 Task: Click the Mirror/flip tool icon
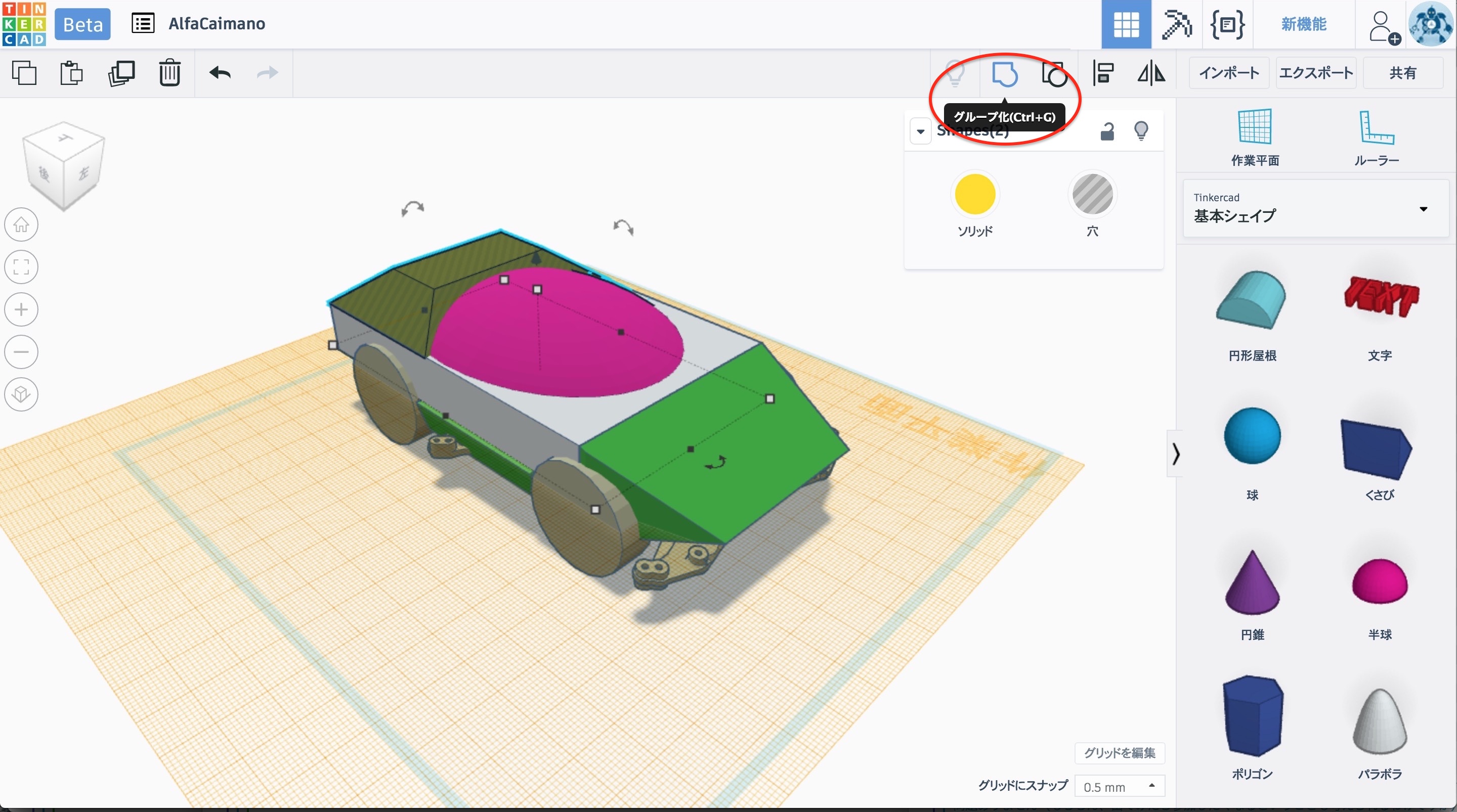1151,73
